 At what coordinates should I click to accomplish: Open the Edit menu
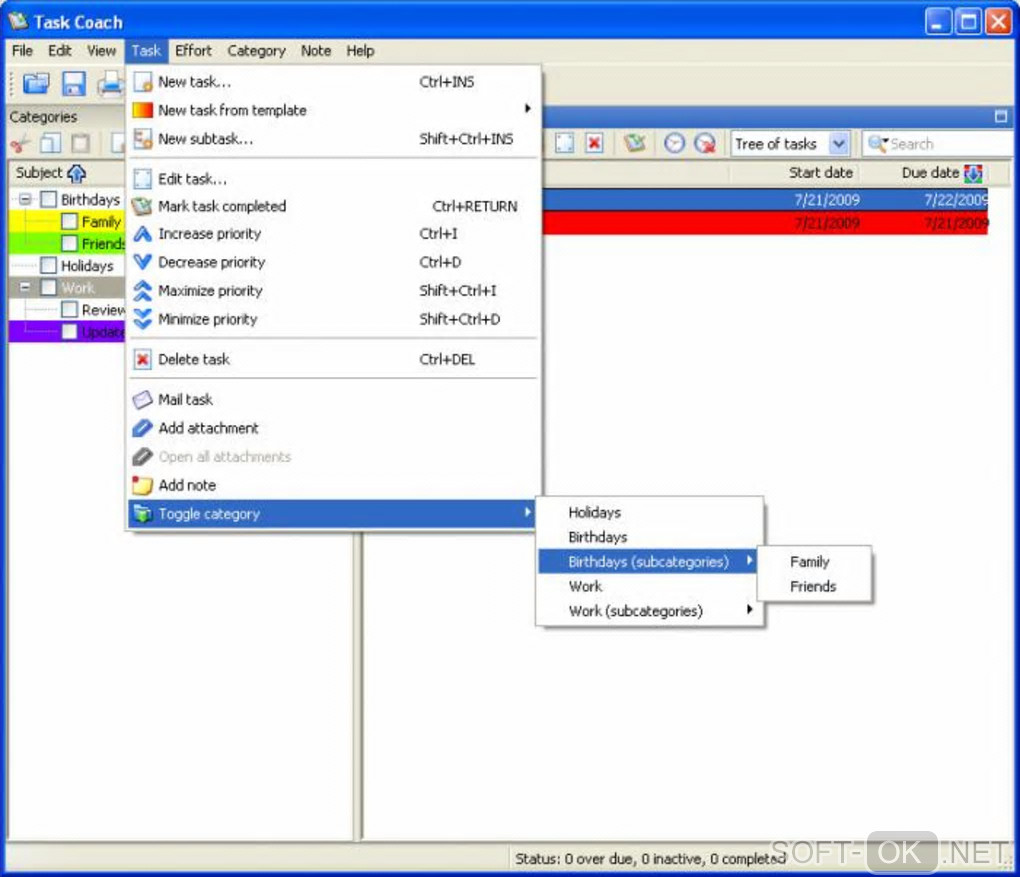(x=60, y=51)
